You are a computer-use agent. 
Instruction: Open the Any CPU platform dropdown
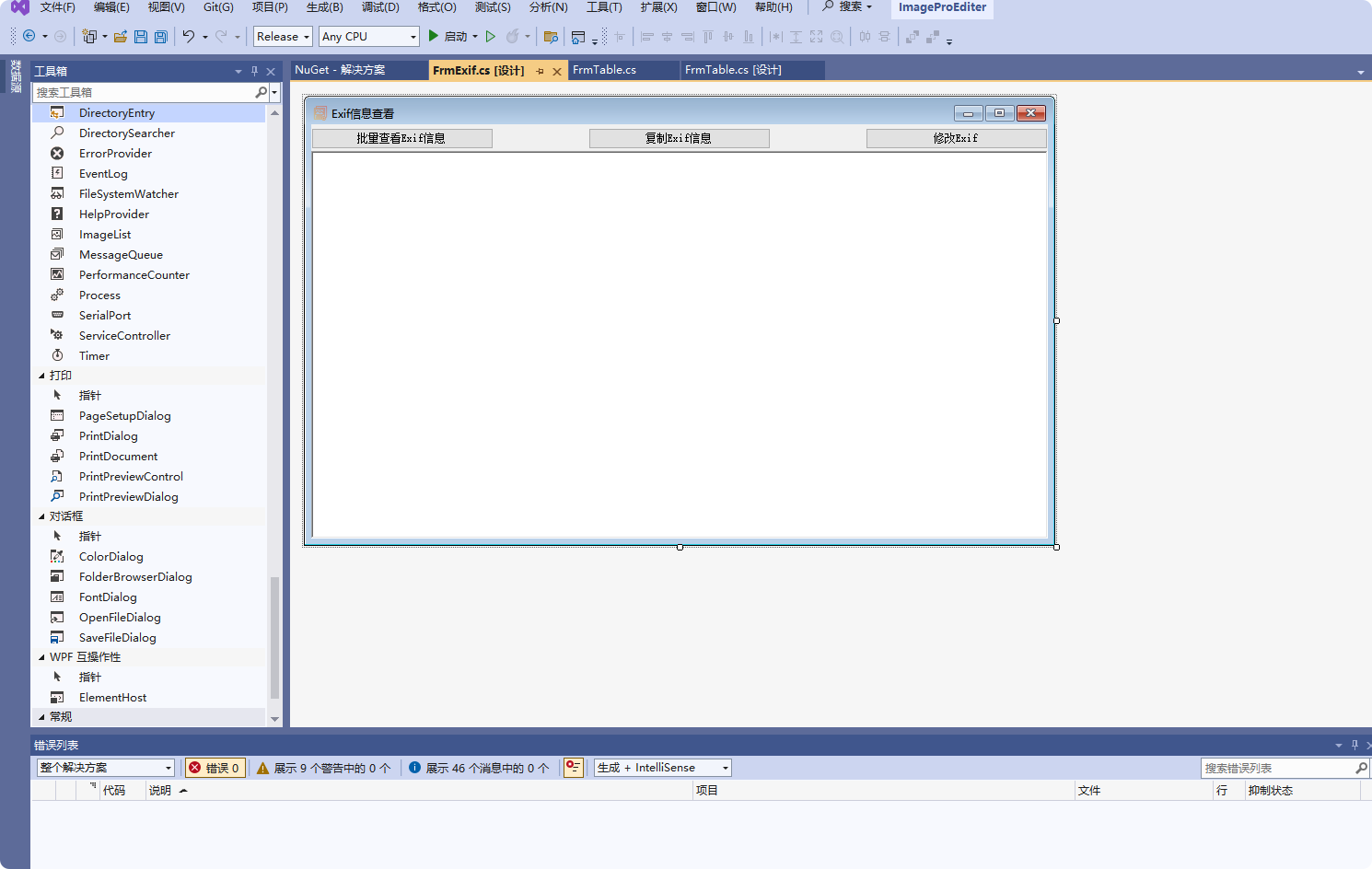[x=368, y=37]
